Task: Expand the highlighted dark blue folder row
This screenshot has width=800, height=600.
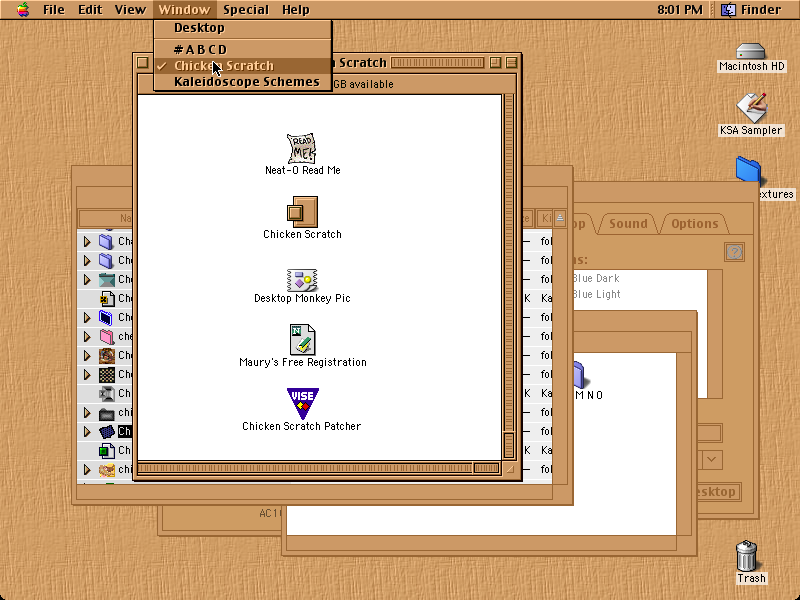Action: point(87,432)
